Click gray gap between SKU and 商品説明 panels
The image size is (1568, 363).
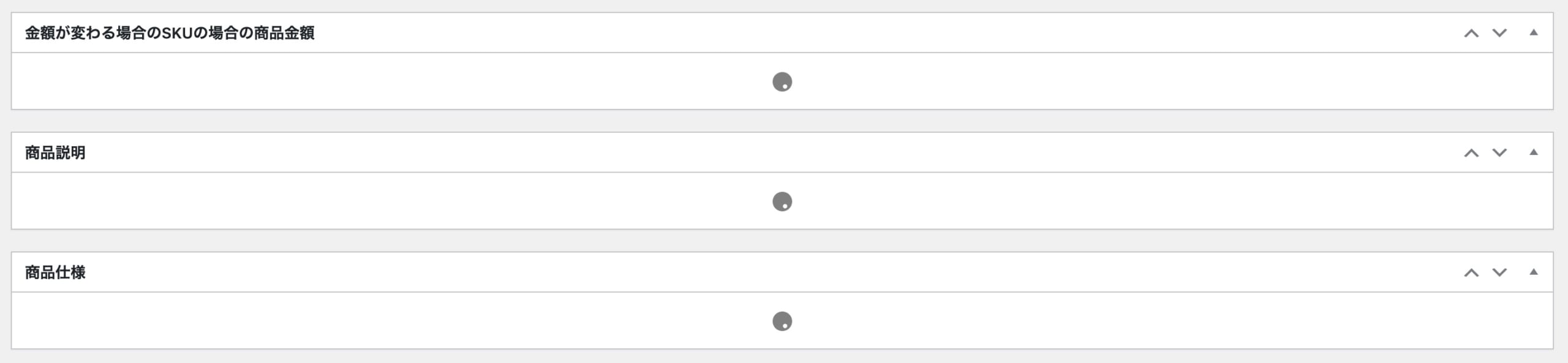coord(782,121)
